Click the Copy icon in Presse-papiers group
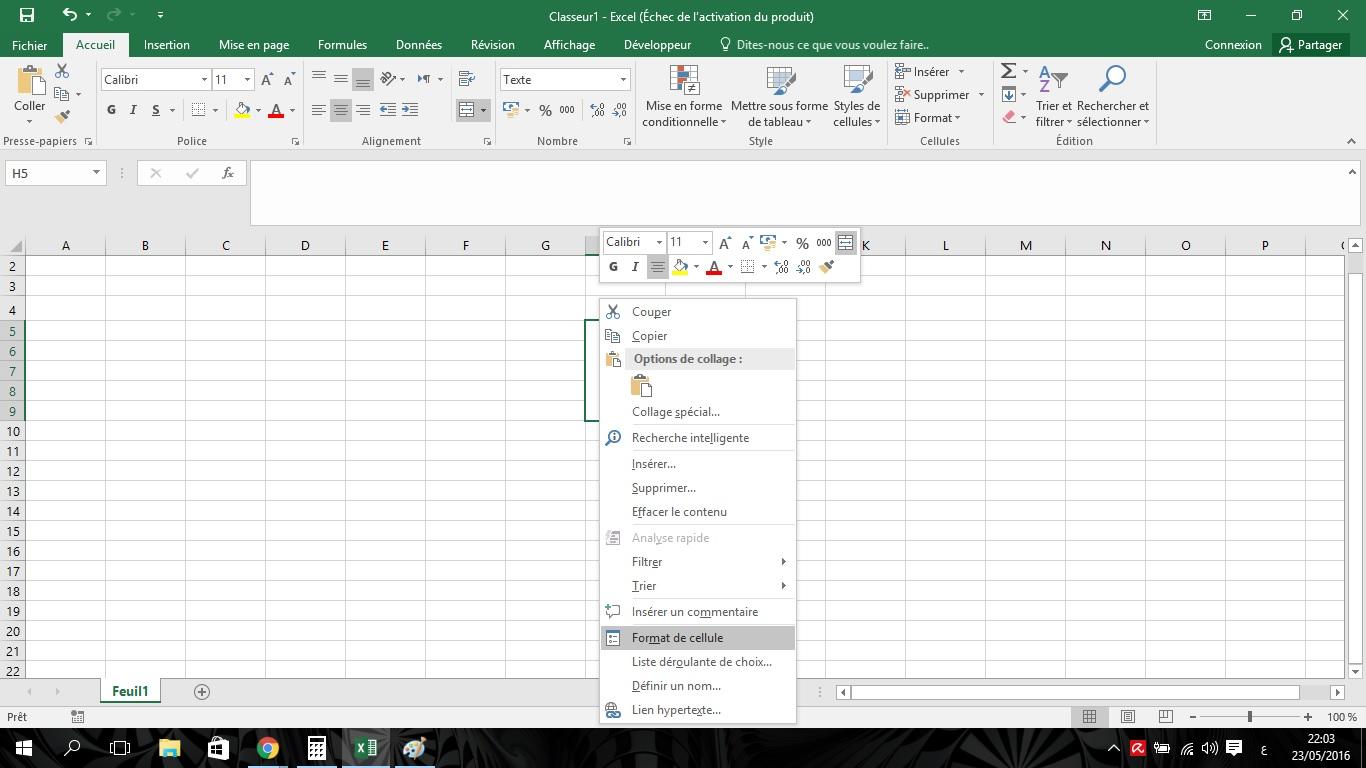 (x=62, y=95)
